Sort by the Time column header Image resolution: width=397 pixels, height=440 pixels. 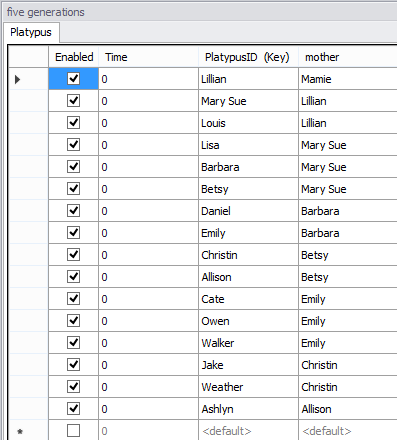pos(148,57)
